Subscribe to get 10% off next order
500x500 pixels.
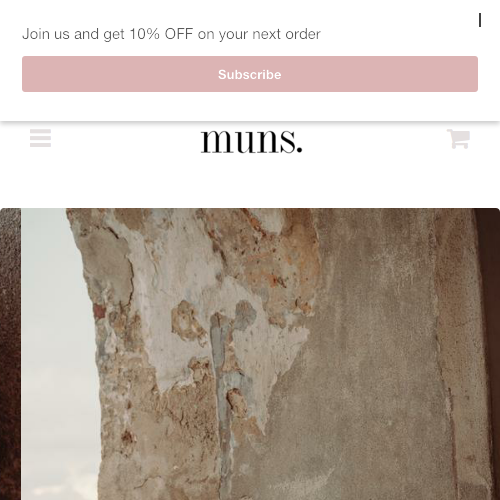(250, 74)
